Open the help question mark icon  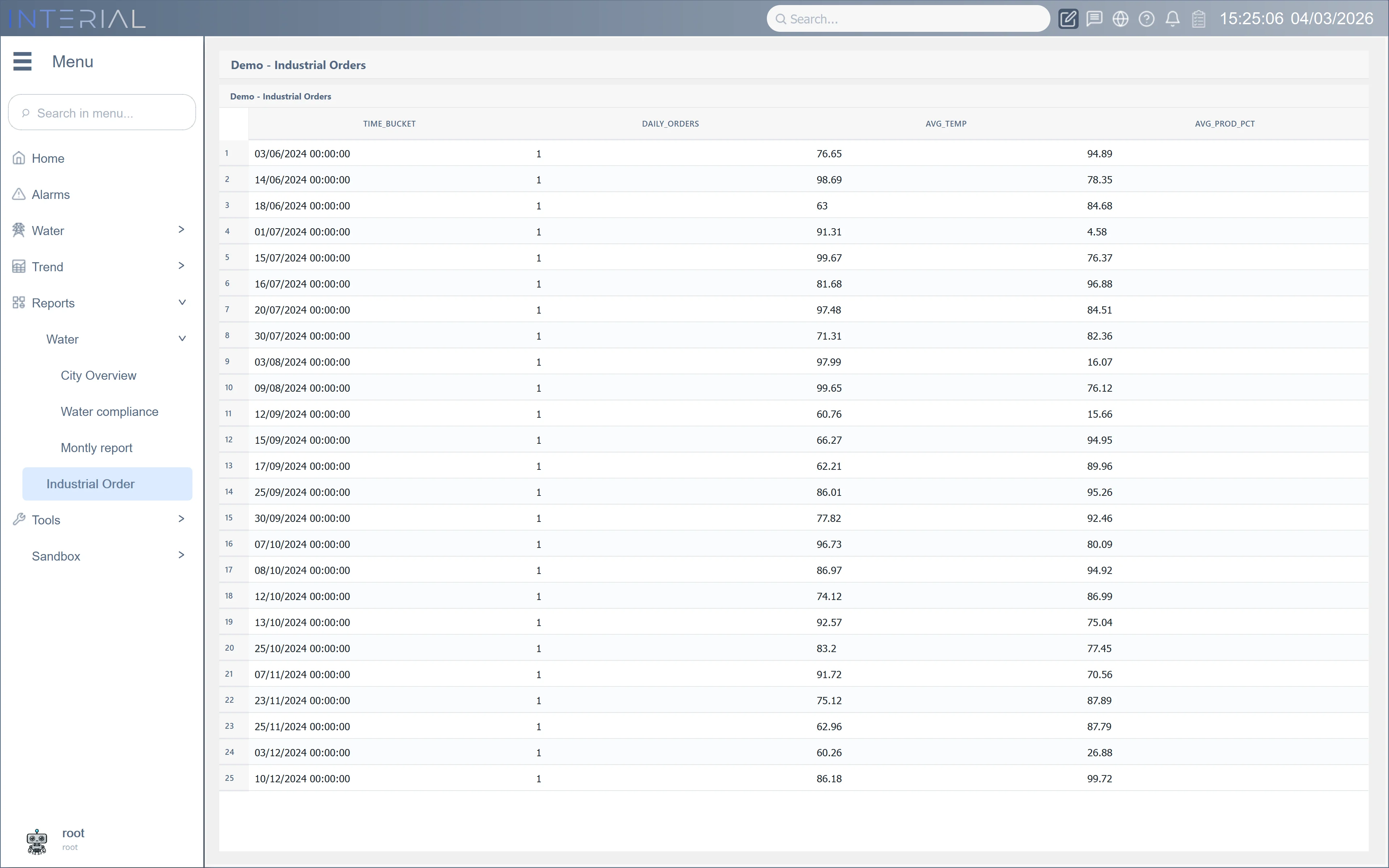(x=1146, y=18)
